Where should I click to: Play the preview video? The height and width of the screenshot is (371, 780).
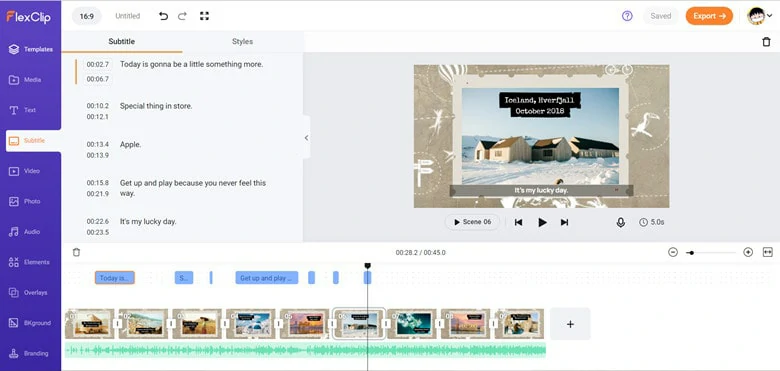point(542,222)
